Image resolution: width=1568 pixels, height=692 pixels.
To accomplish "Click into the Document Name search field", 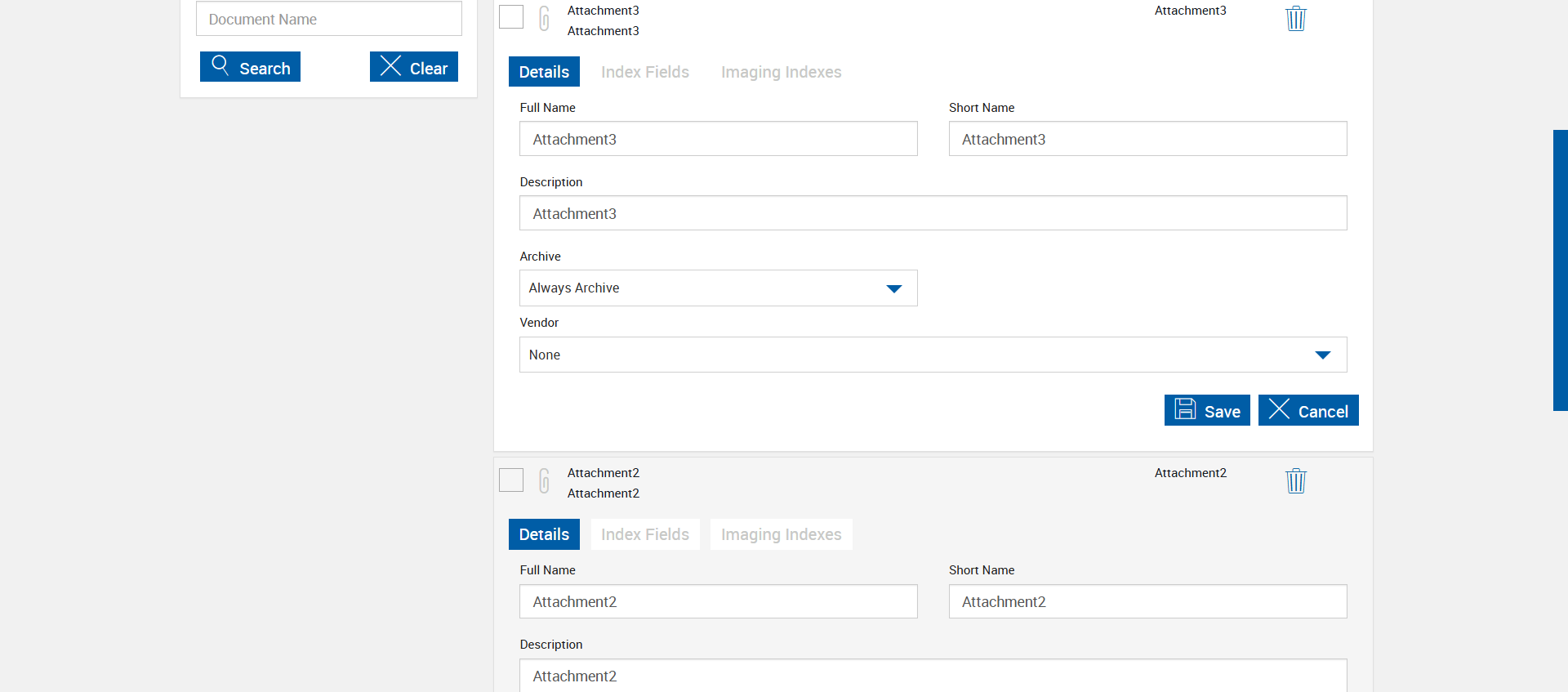I will (328, 19).
